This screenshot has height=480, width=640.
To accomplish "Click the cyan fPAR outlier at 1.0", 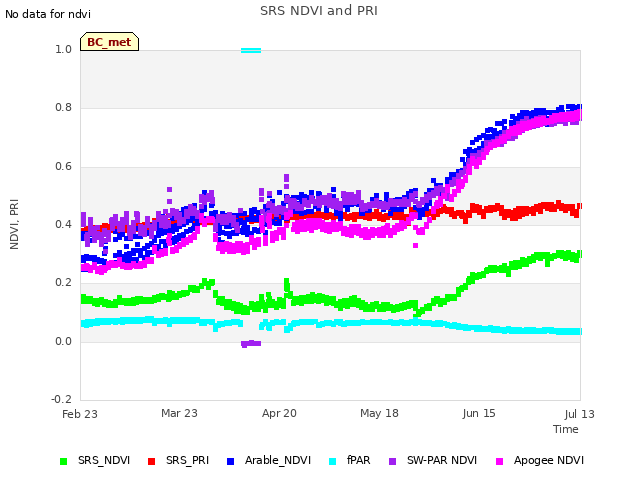I will coord(251,51).
